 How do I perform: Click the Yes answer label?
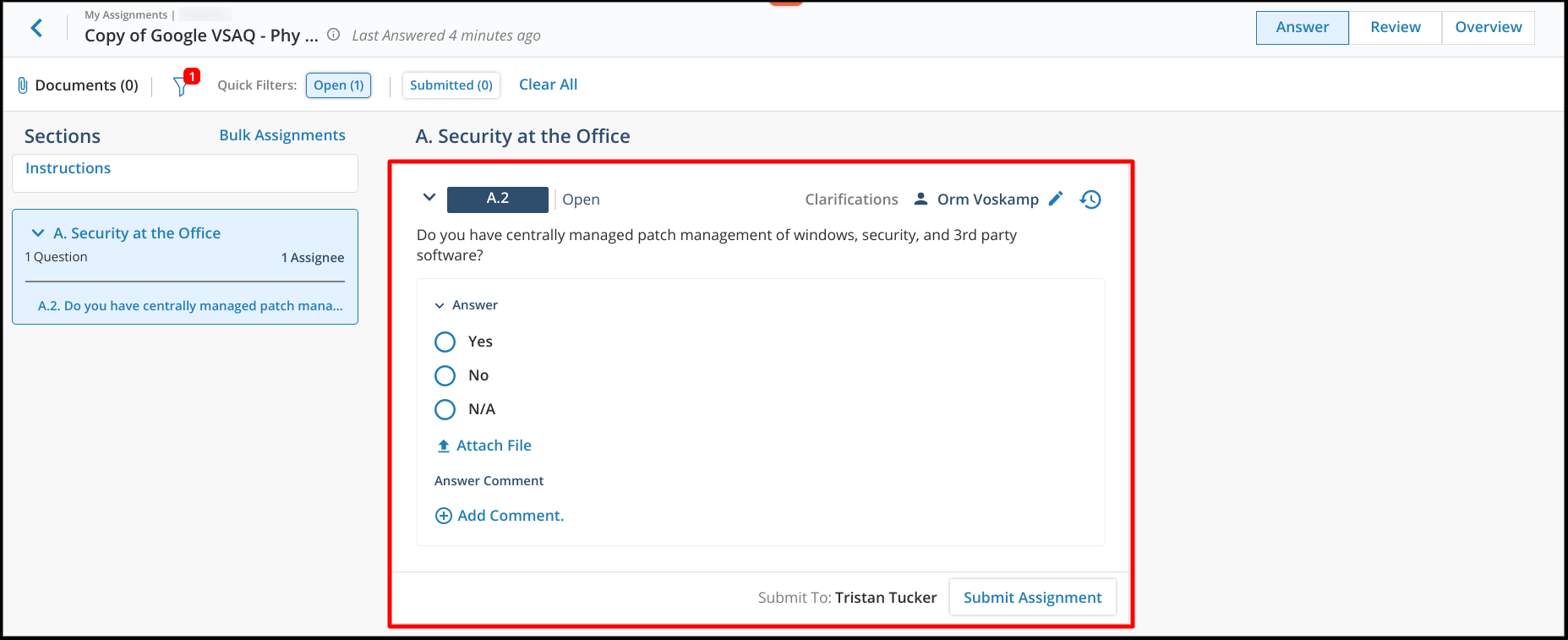coord(480,342)
